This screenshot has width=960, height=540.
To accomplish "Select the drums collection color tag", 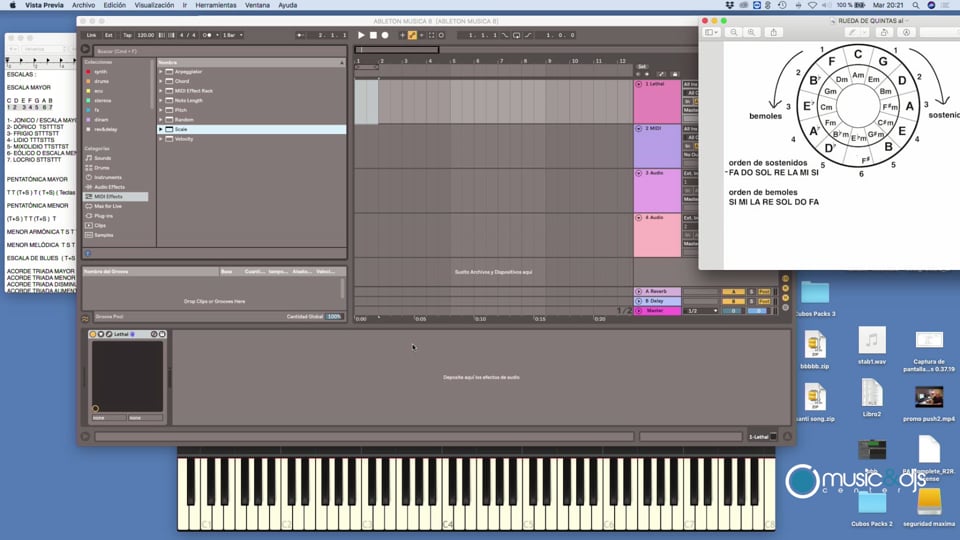I will pos(88,81).
